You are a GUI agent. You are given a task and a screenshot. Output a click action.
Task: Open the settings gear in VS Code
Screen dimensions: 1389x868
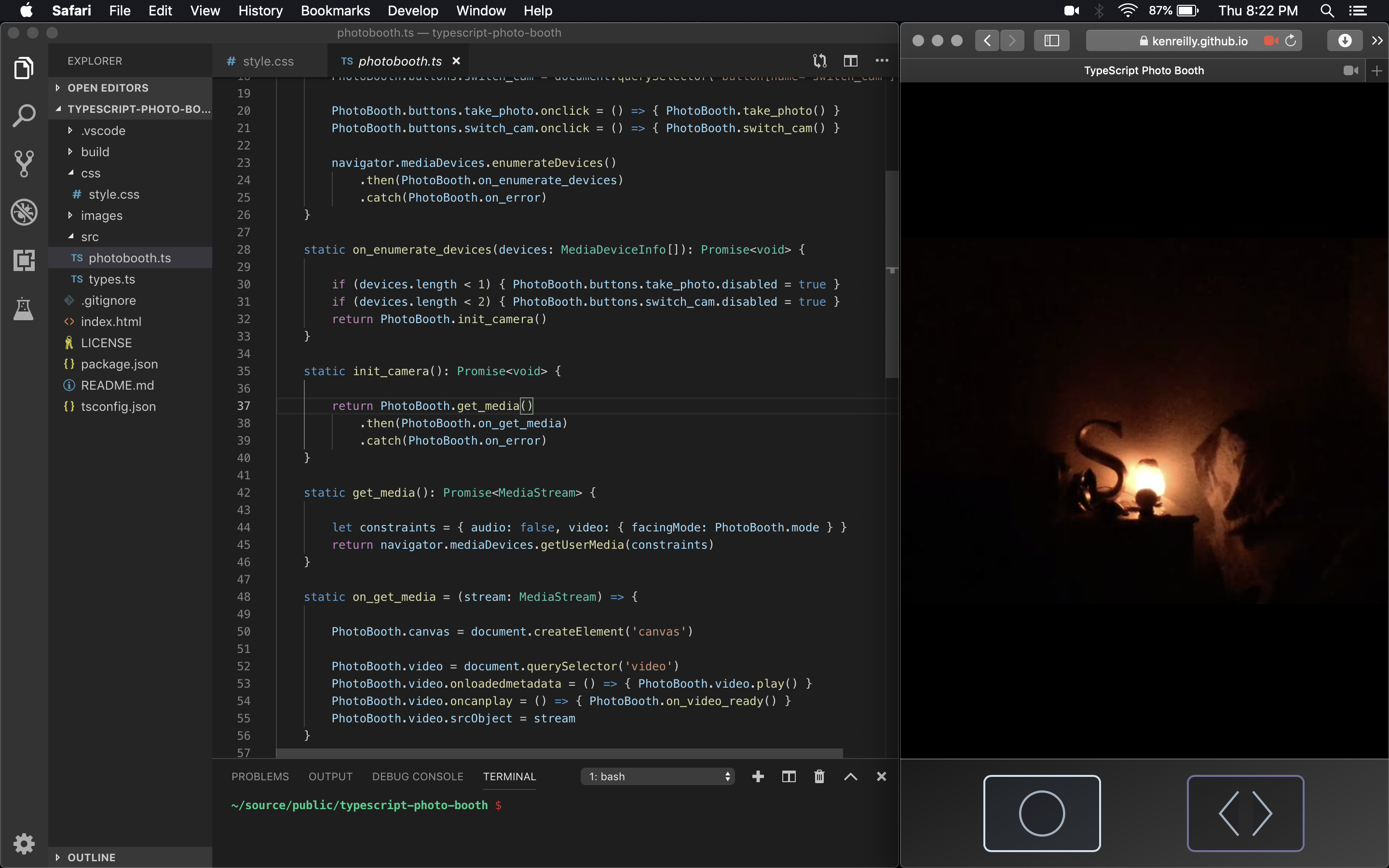[x=24, y=843]
